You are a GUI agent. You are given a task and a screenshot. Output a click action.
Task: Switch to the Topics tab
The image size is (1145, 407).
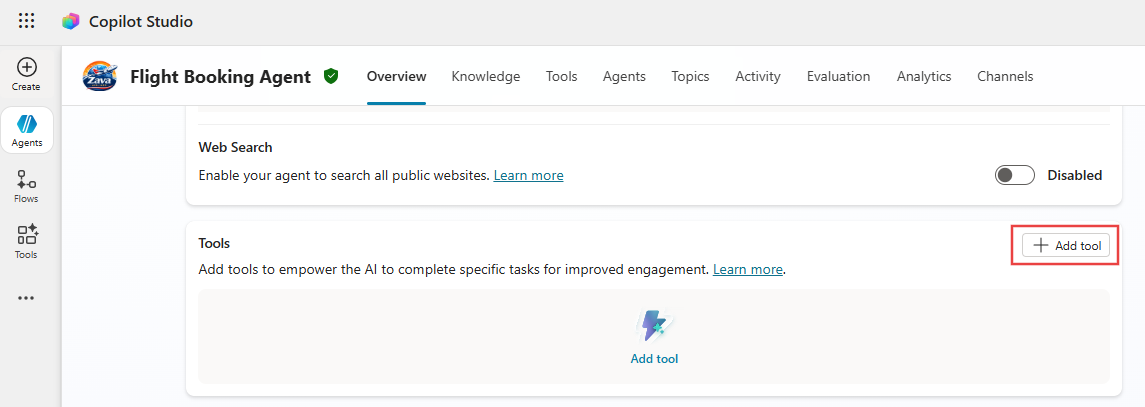(691, 76)
